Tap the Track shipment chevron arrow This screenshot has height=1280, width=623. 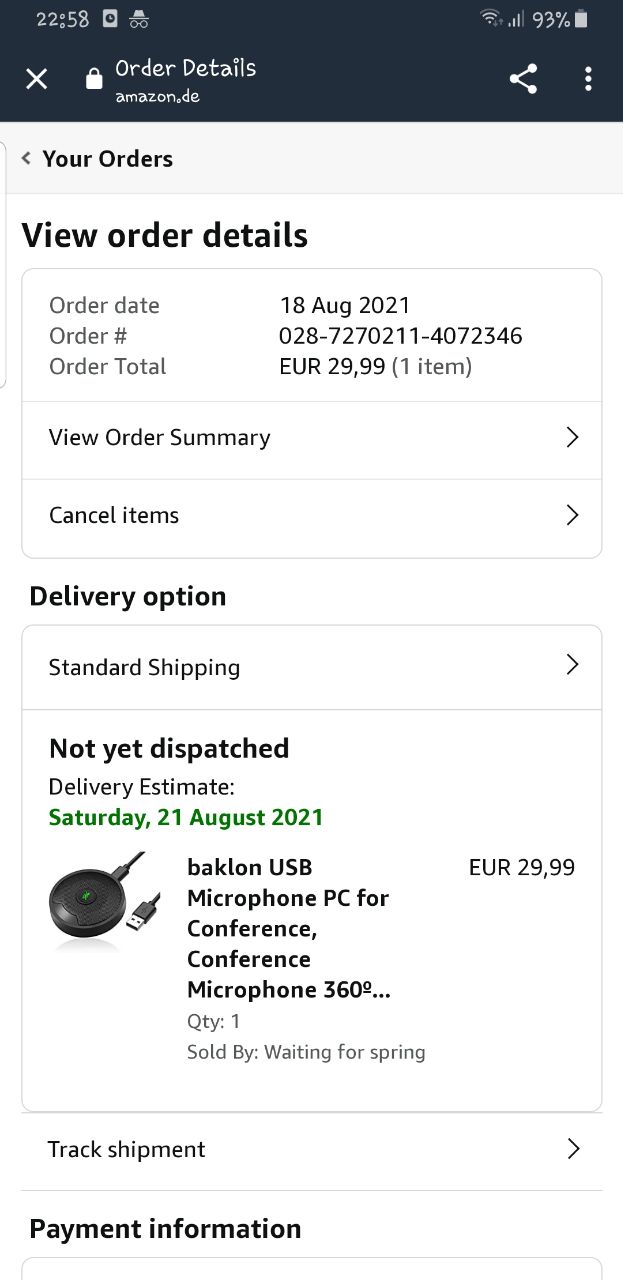click(x=573, y=1149)
